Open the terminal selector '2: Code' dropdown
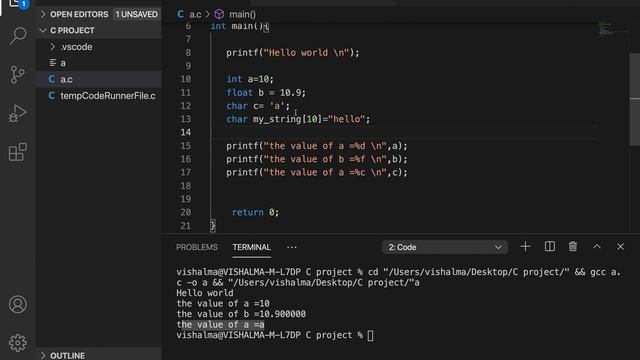 point(445,247)
